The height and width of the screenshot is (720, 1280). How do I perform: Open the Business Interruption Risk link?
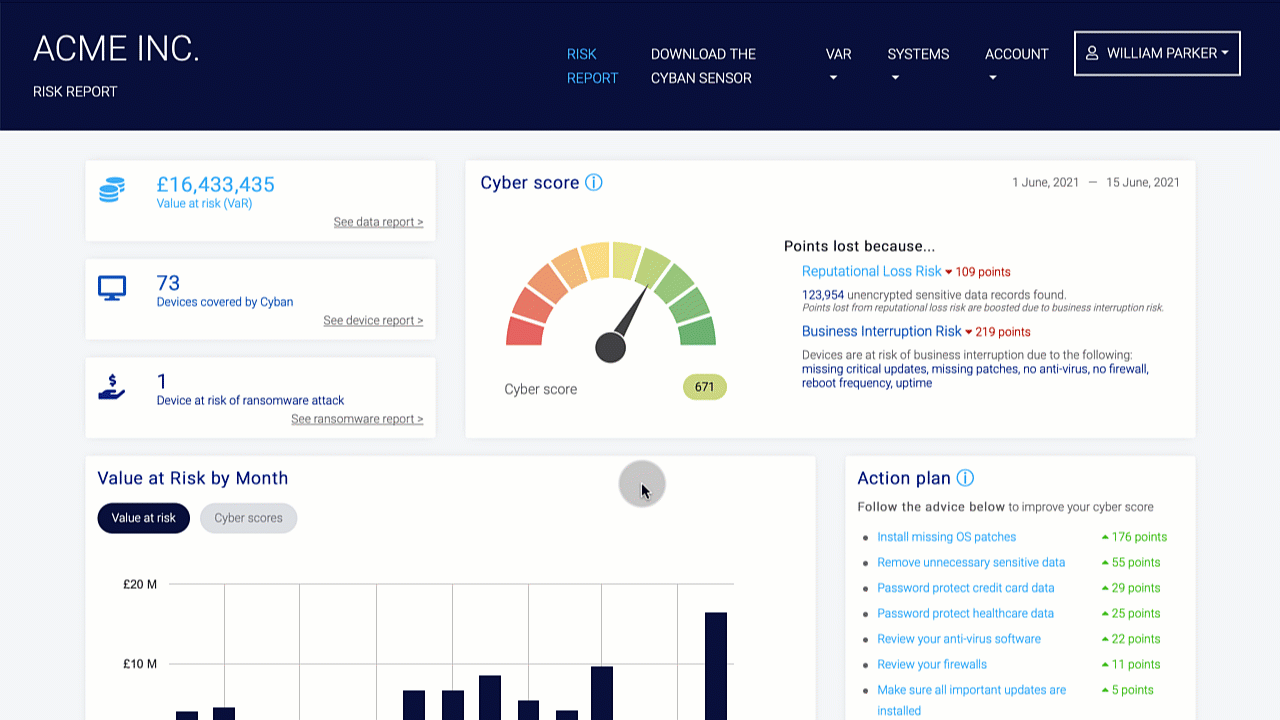(x=882, y=331)
